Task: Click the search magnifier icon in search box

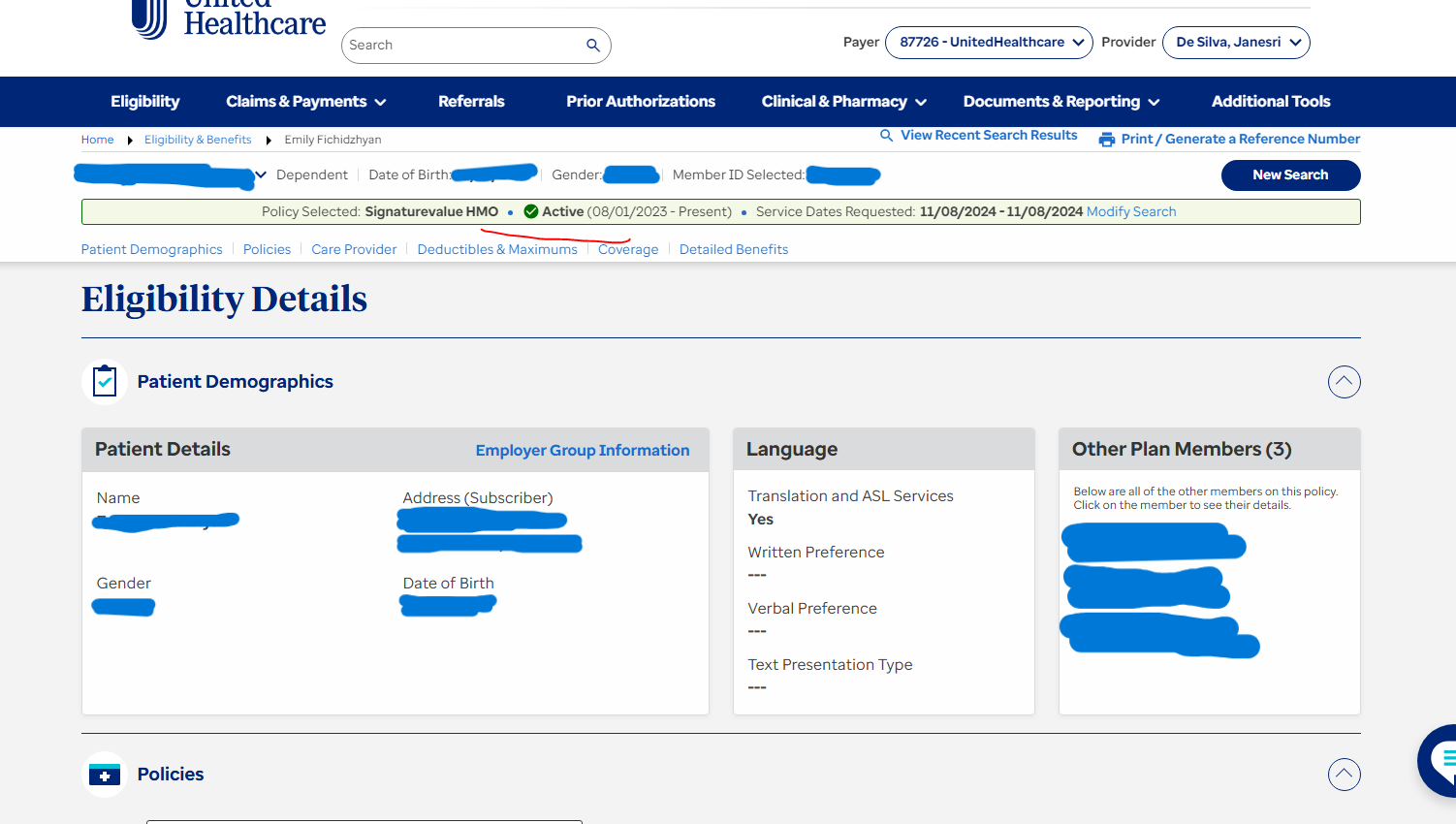Action: tap(592, 46)
